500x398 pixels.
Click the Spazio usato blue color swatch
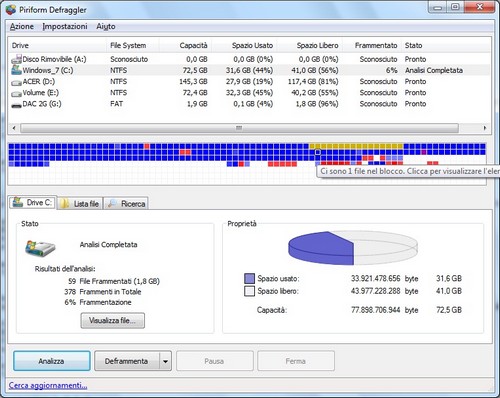(249, 278)
